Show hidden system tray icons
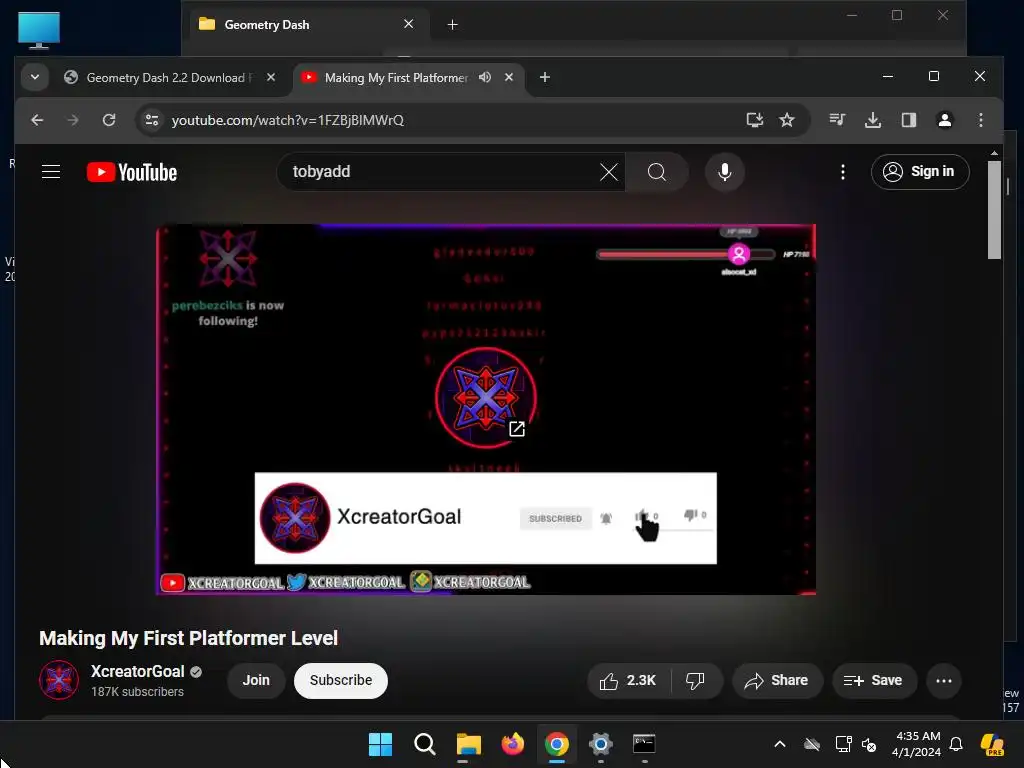 (x=780, y=744)
